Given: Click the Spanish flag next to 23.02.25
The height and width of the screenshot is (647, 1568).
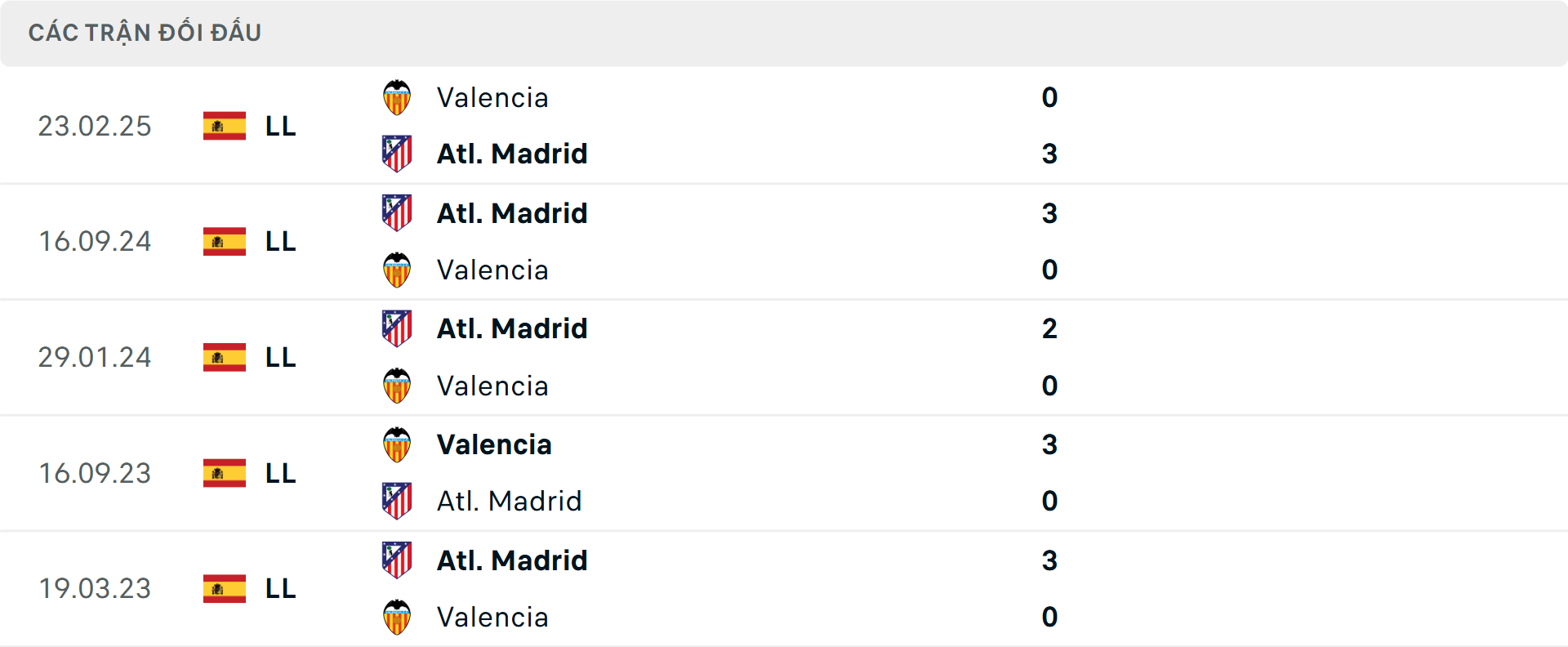Looking at the screenshot, I should point(224,126).
